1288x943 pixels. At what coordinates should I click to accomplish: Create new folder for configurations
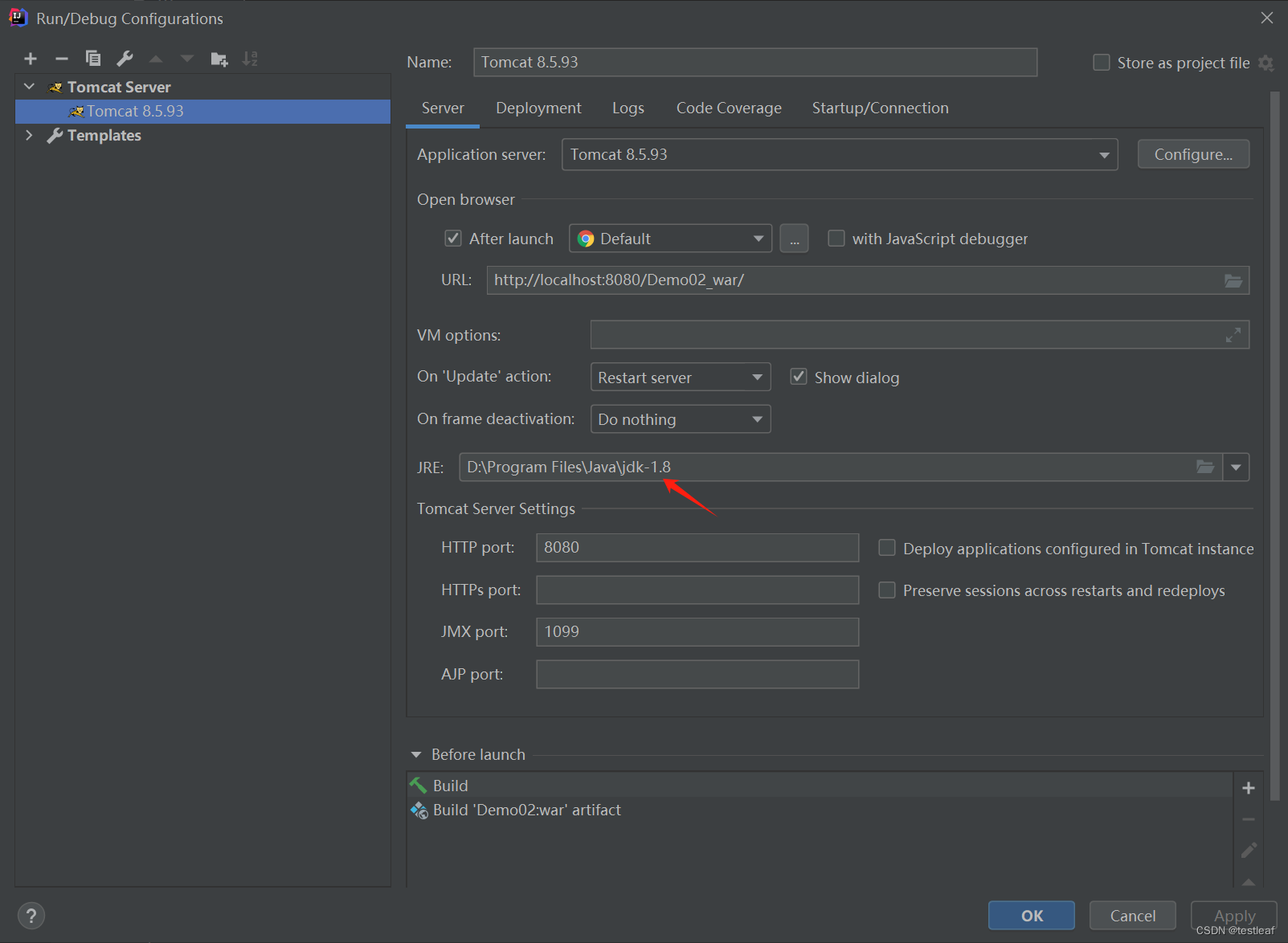click(x=219, y=59)
